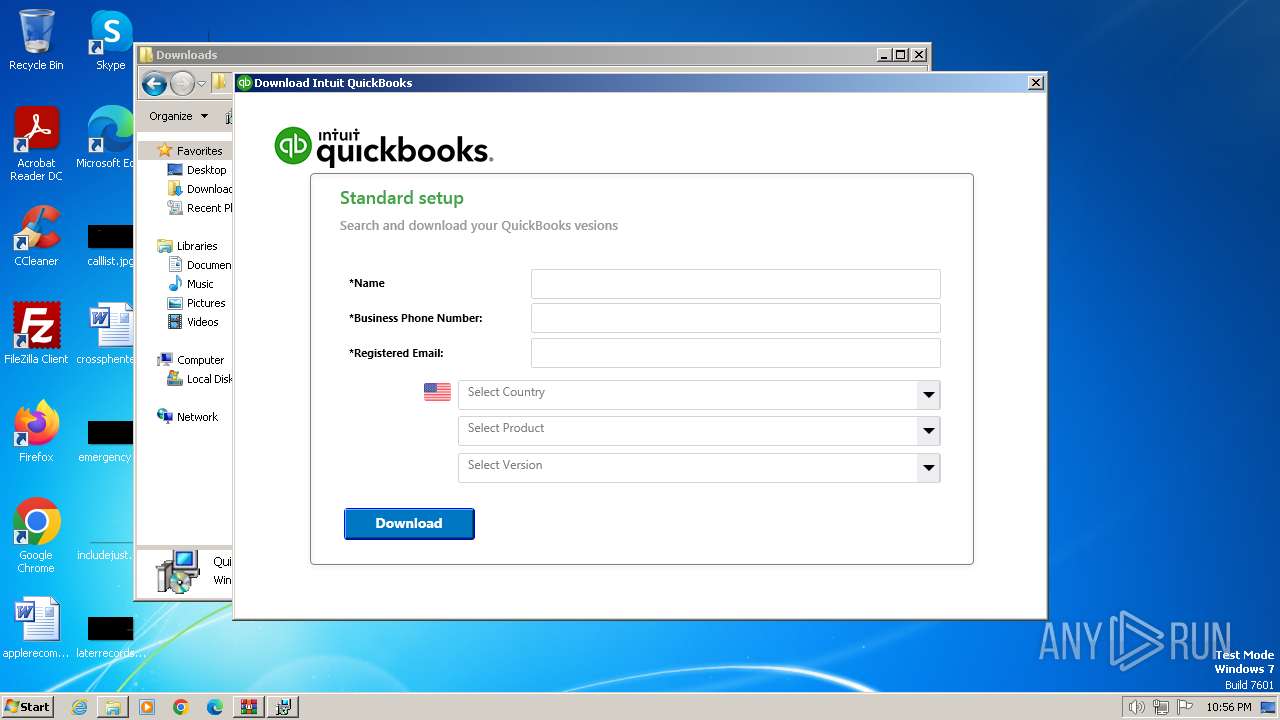Click WinRAR taskbar icon

point(249,707)
